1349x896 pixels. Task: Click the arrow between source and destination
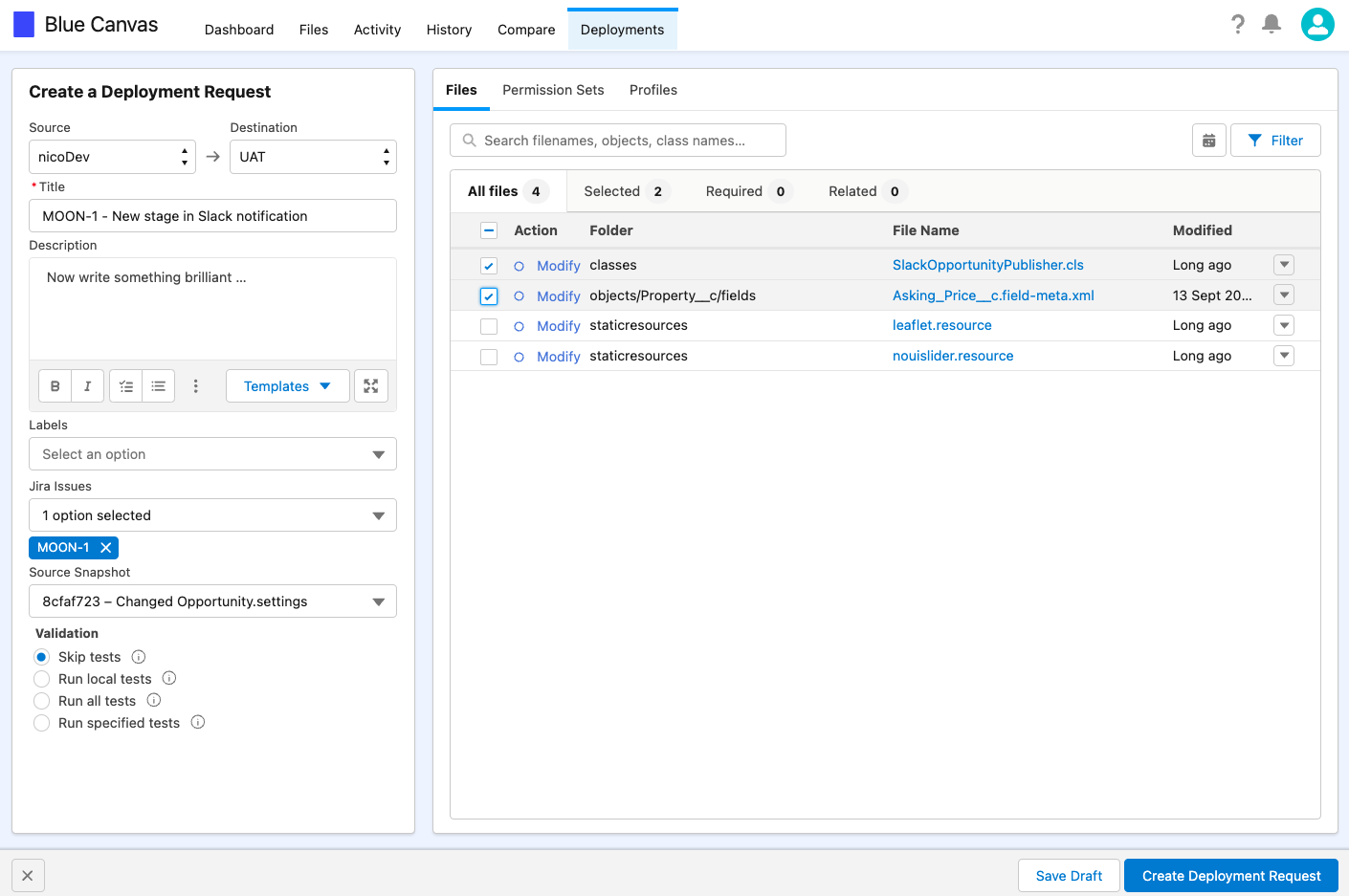coord(213,157)
